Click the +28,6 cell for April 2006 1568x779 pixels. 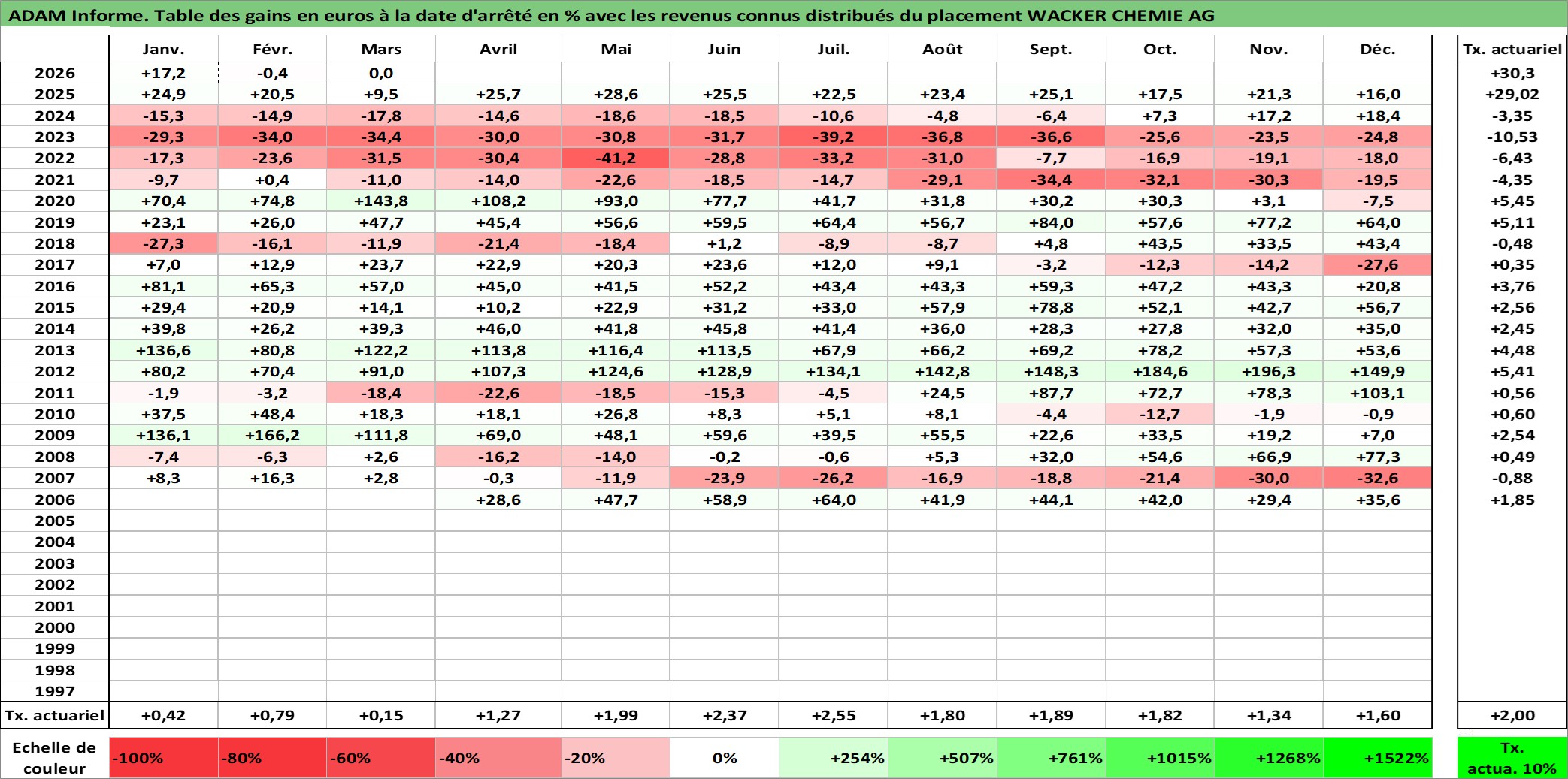(498, 500)
